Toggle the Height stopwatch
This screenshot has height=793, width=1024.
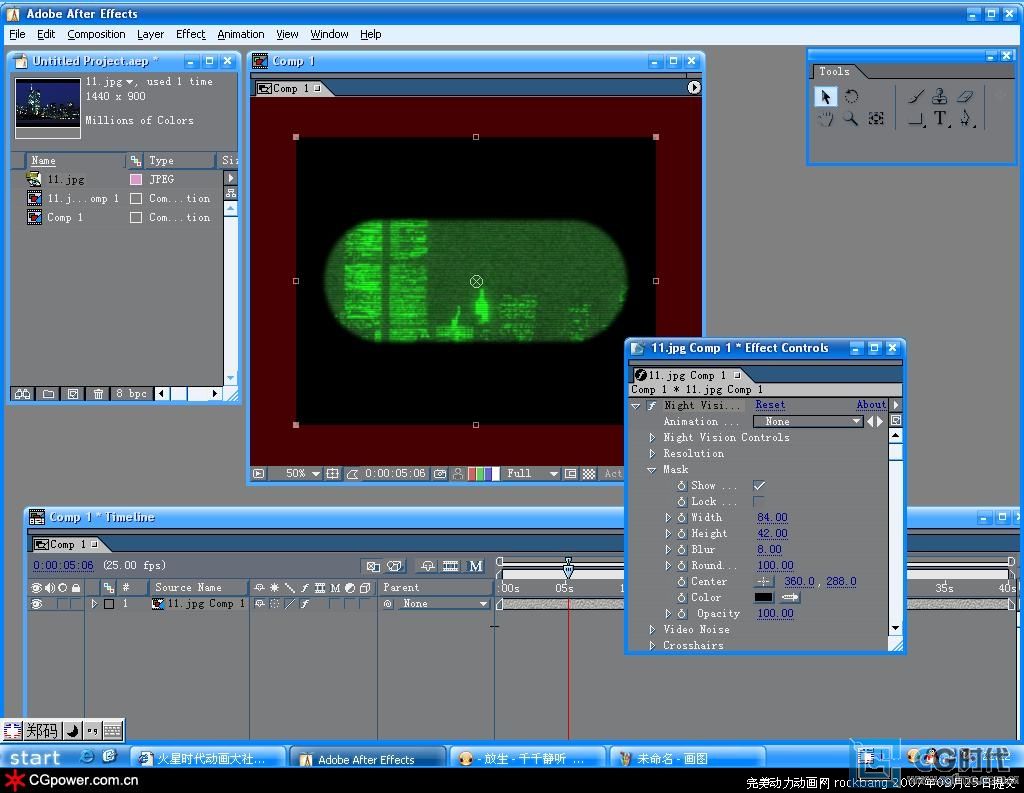(x=681, y=534)
